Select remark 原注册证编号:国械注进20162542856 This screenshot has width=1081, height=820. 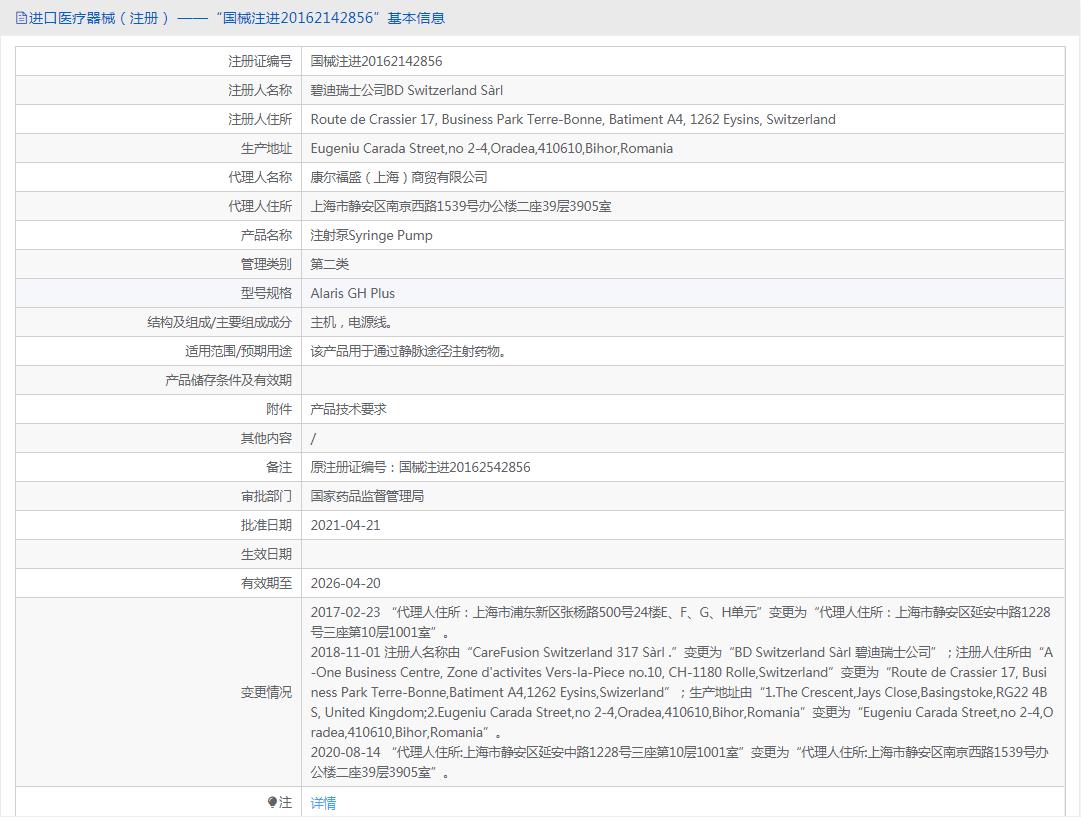421,467
